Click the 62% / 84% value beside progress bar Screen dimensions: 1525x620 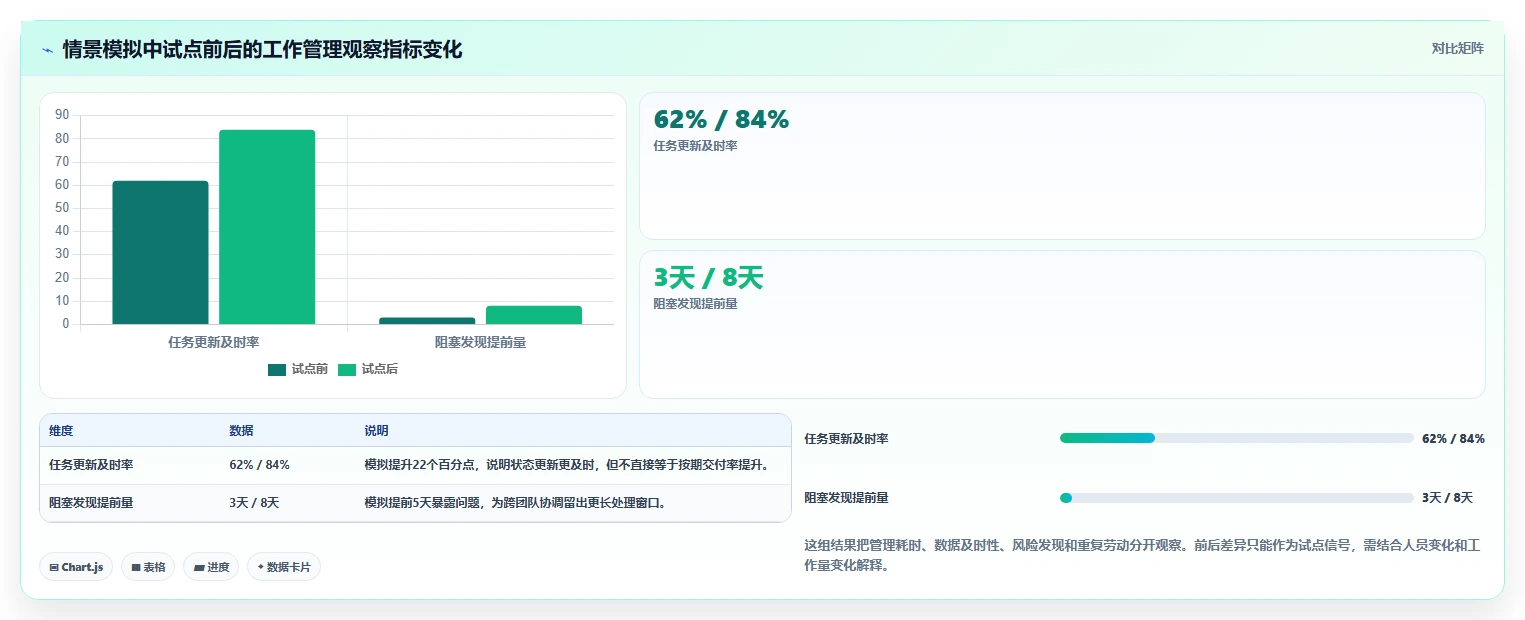1453,439
